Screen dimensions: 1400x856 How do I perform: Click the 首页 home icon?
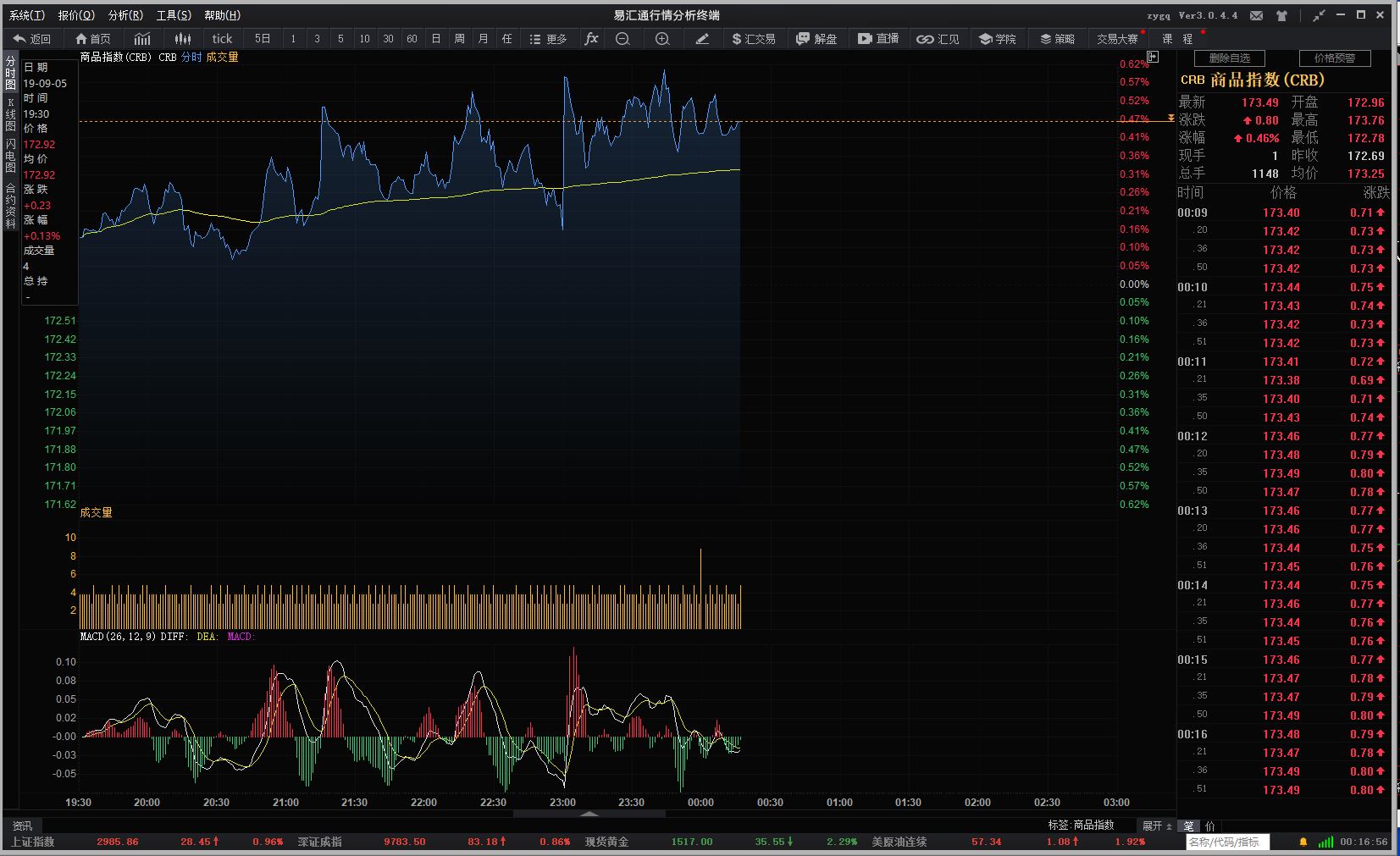92,39
